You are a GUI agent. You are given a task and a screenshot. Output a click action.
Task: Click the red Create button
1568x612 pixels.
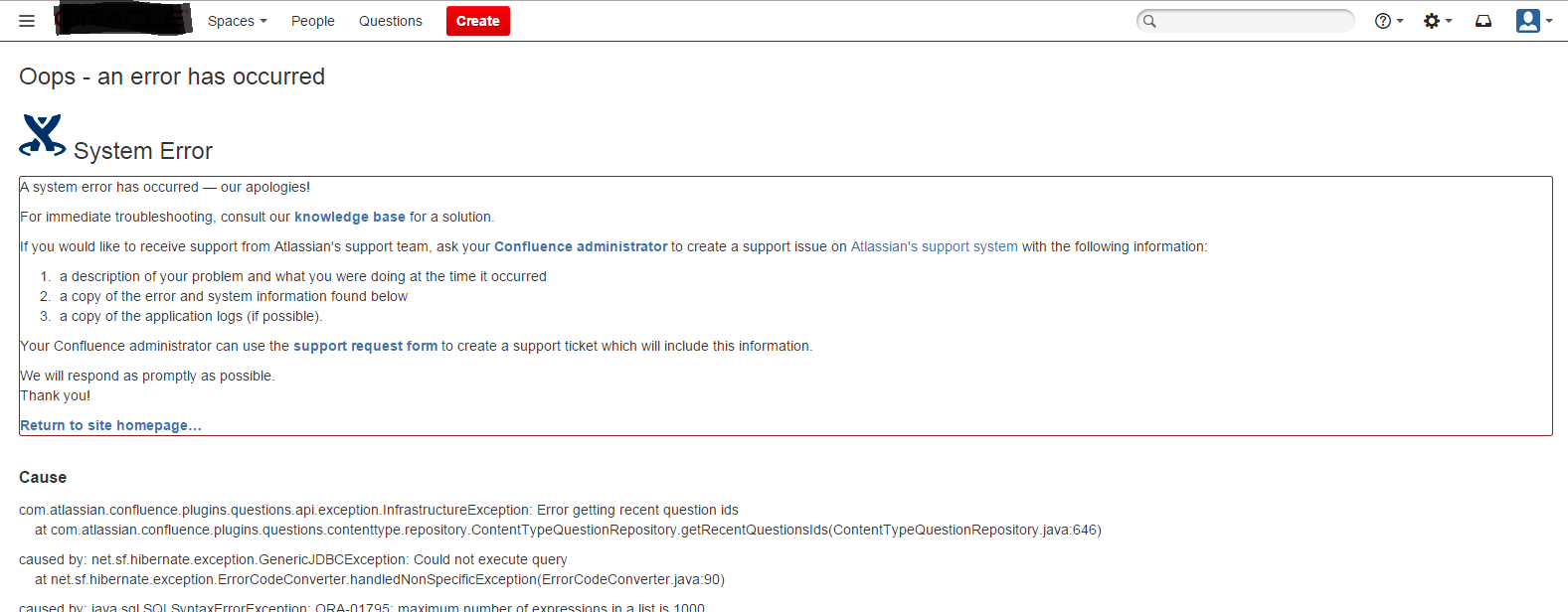[478, 21]
